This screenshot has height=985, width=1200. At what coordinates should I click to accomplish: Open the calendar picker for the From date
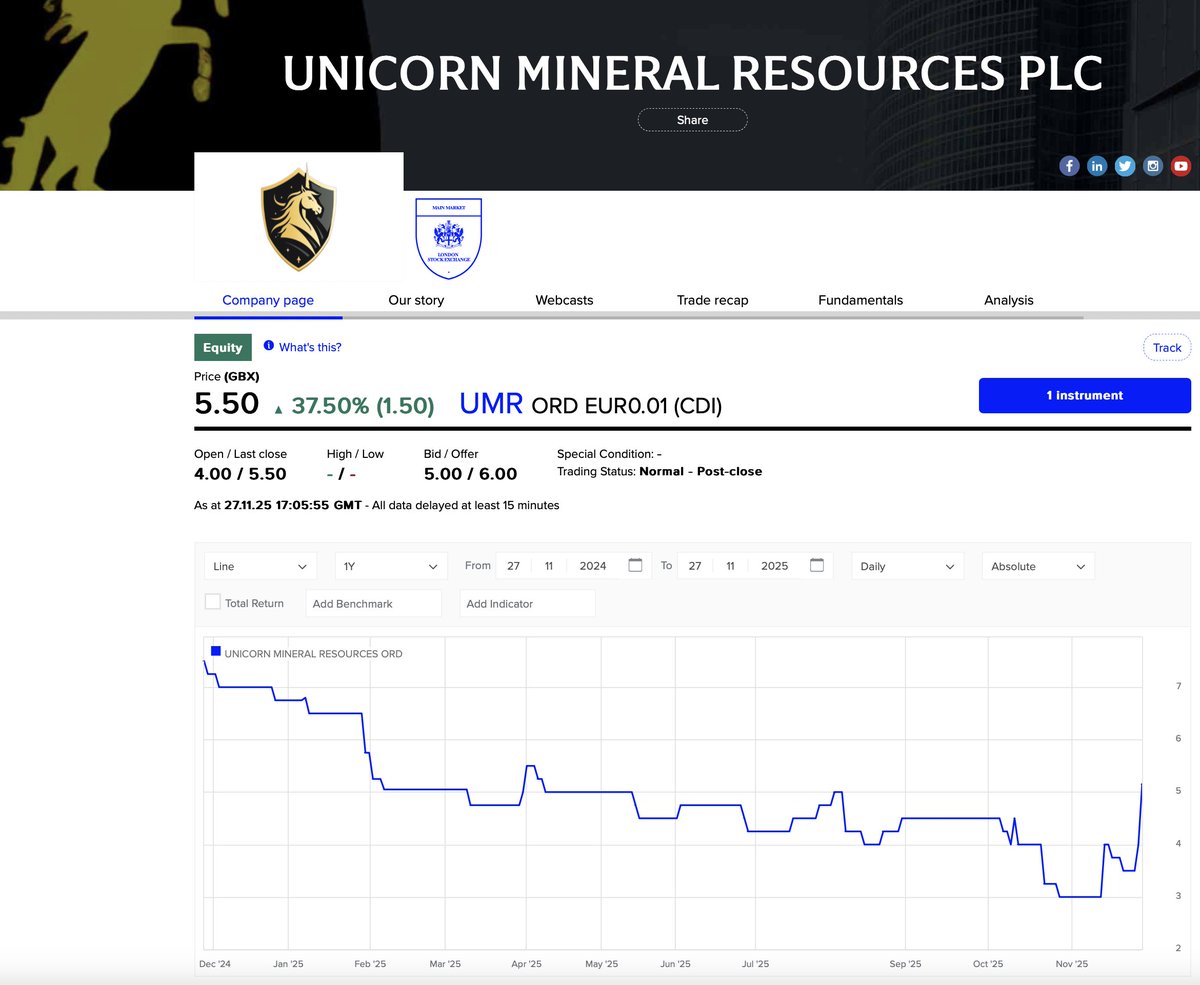[x=636, y=565]
